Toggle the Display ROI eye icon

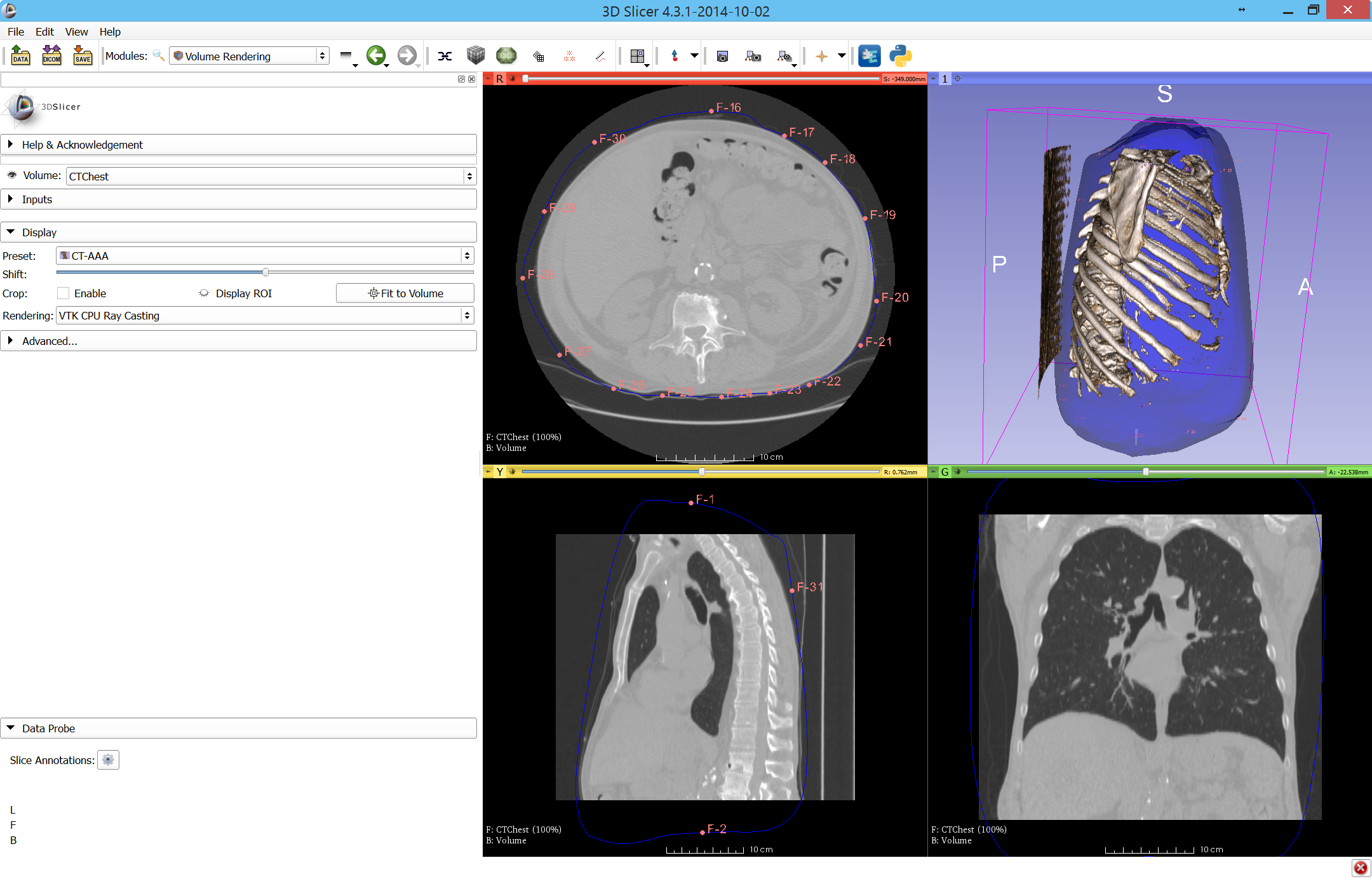click(204, 293)
